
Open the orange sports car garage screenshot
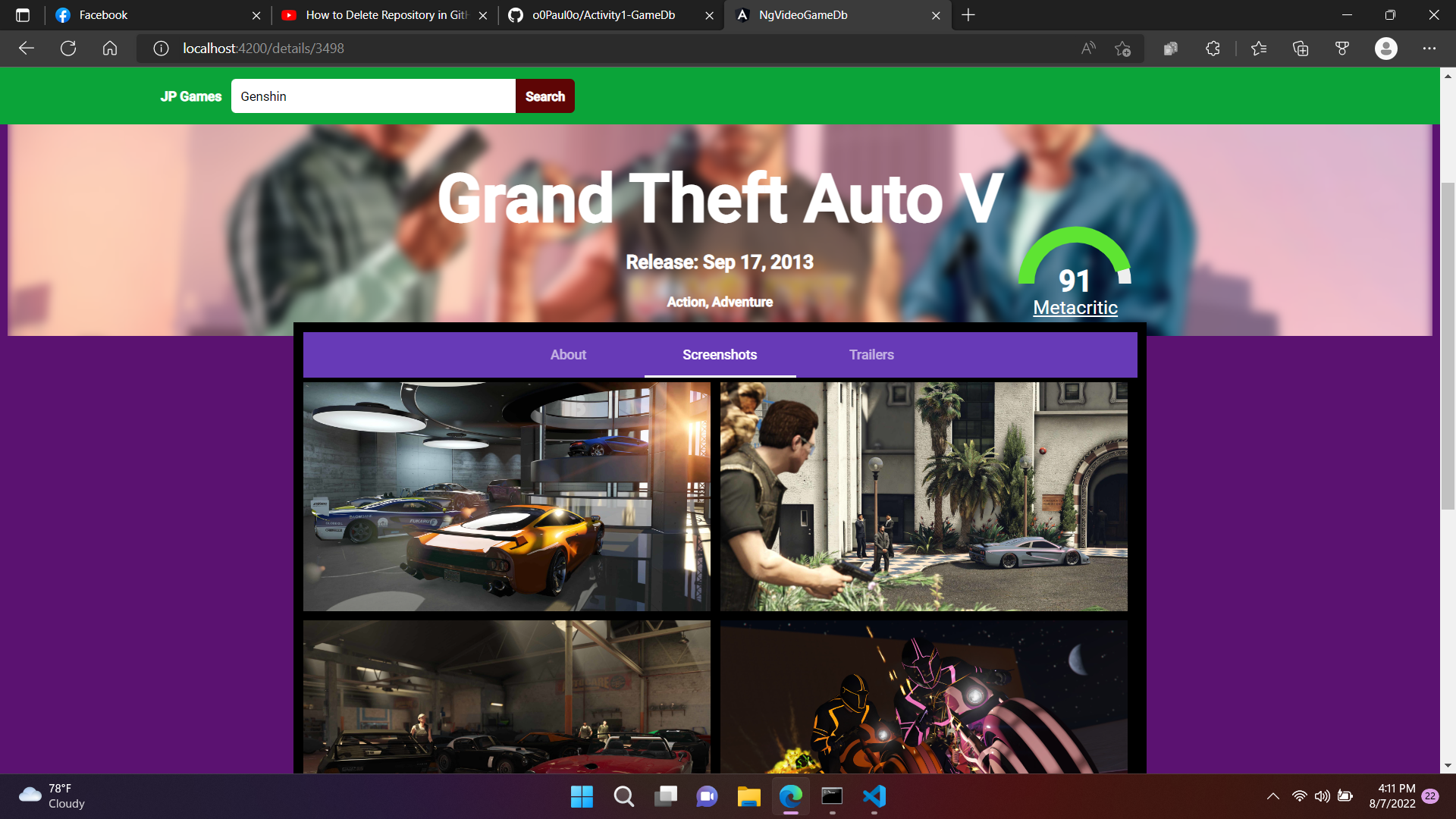pyautogui.click(x=507, y=497)
